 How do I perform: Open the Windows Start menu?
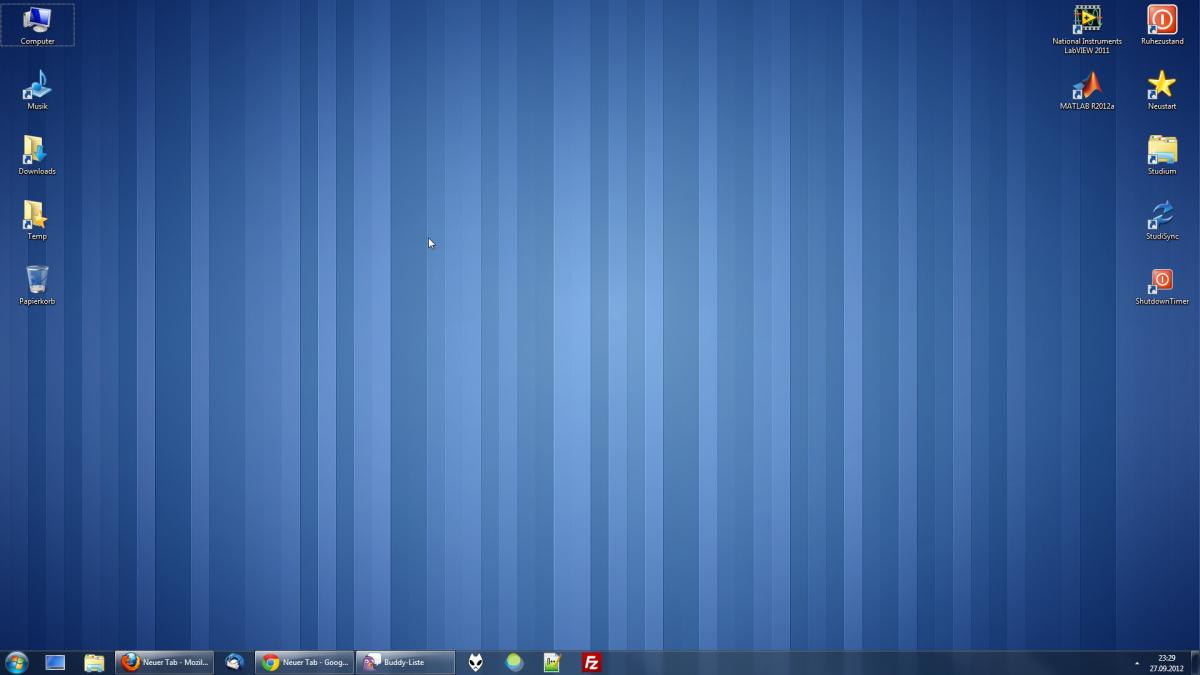coord(17,662)
